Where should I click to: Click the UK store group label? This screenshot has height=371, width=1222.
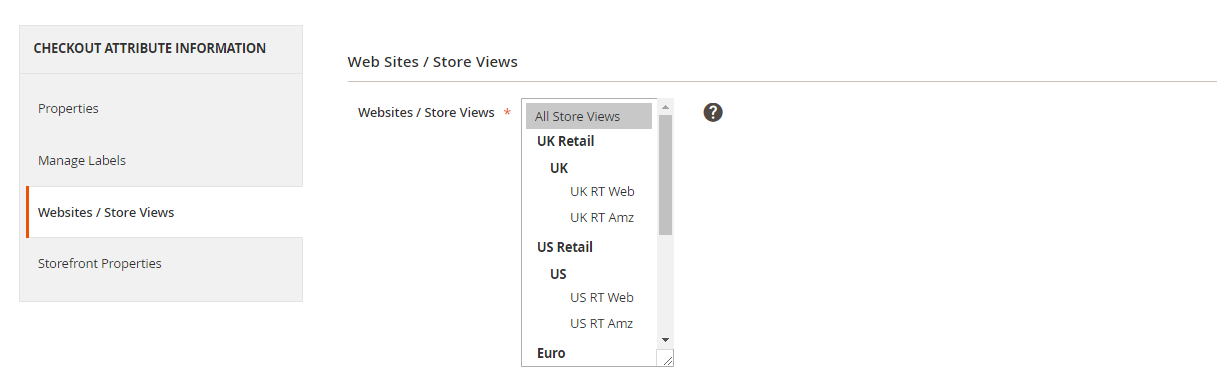559,168
